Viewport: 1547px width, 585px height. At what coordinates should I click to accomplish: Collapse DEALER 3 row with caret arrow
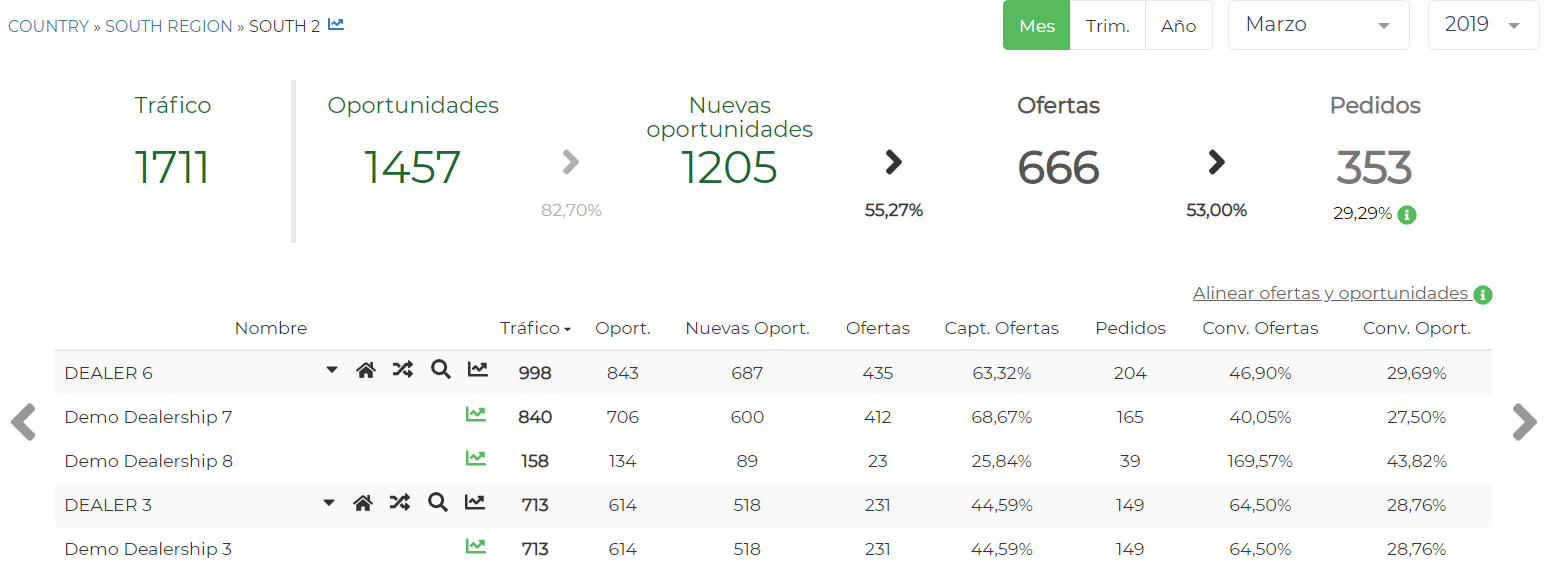point(329,503)
